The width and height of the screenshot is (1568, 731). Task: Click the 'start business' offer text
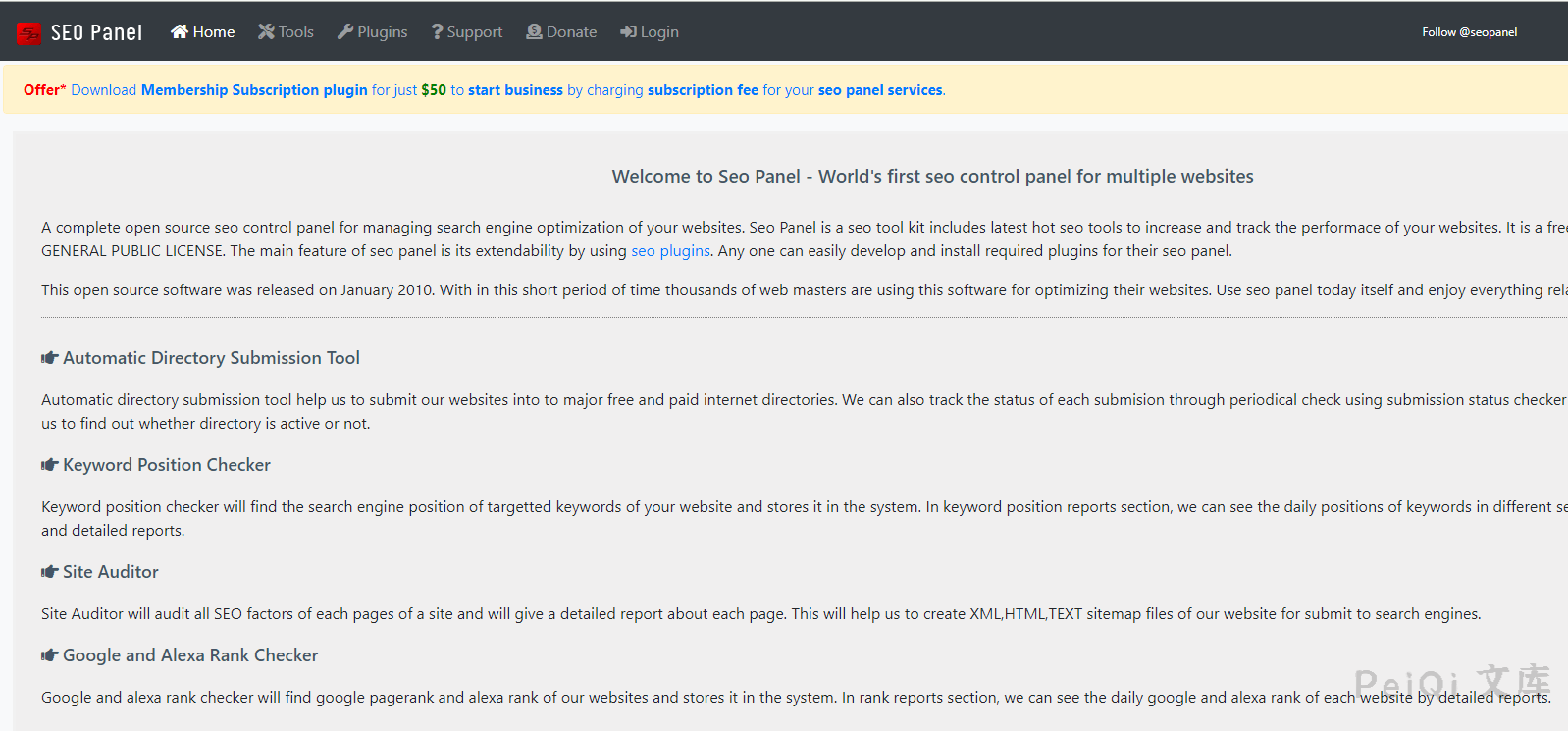(x=515, y=90)
